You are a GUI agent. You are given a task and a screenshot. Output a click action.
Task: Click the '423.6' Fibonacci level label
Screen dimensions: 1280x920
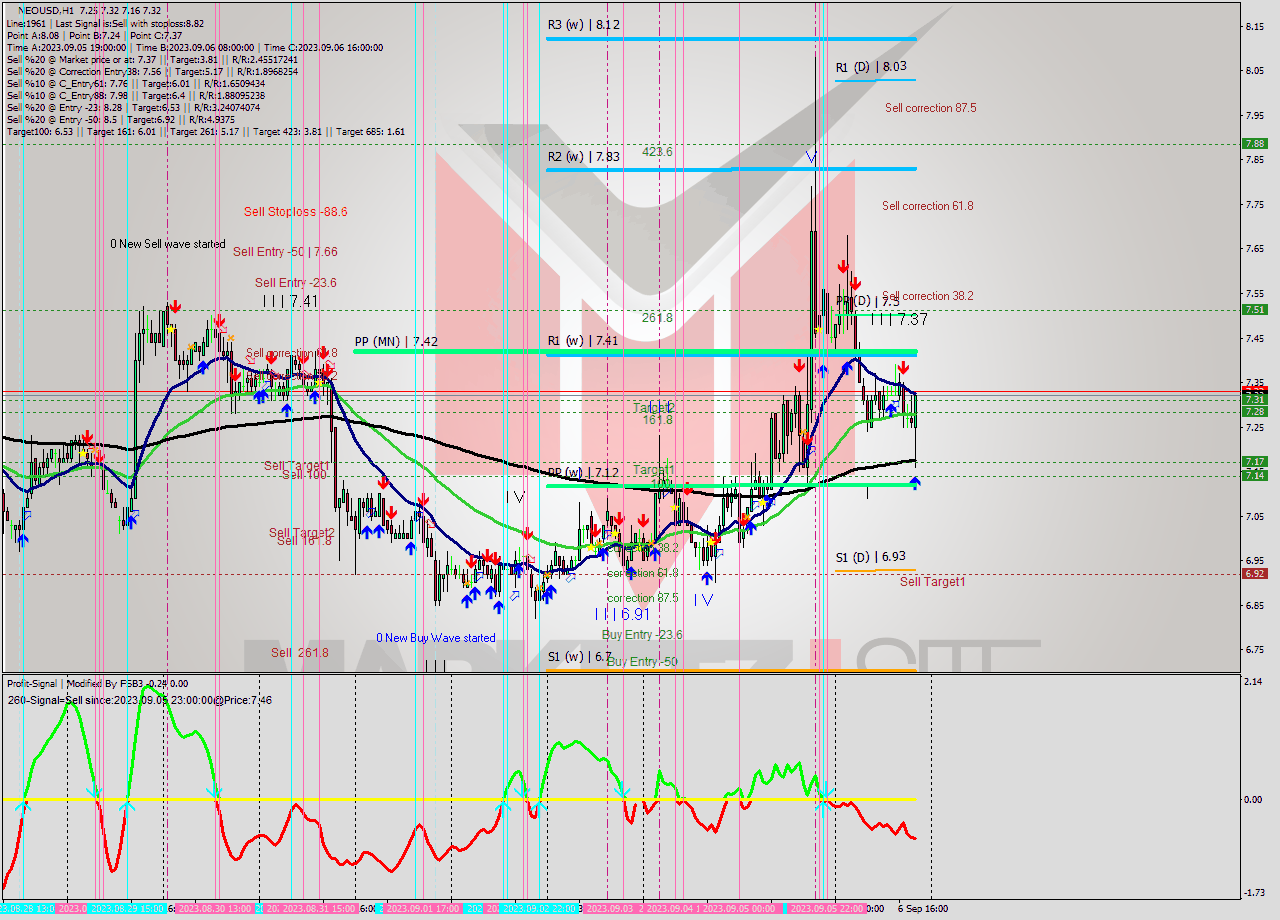pos(657,152)
